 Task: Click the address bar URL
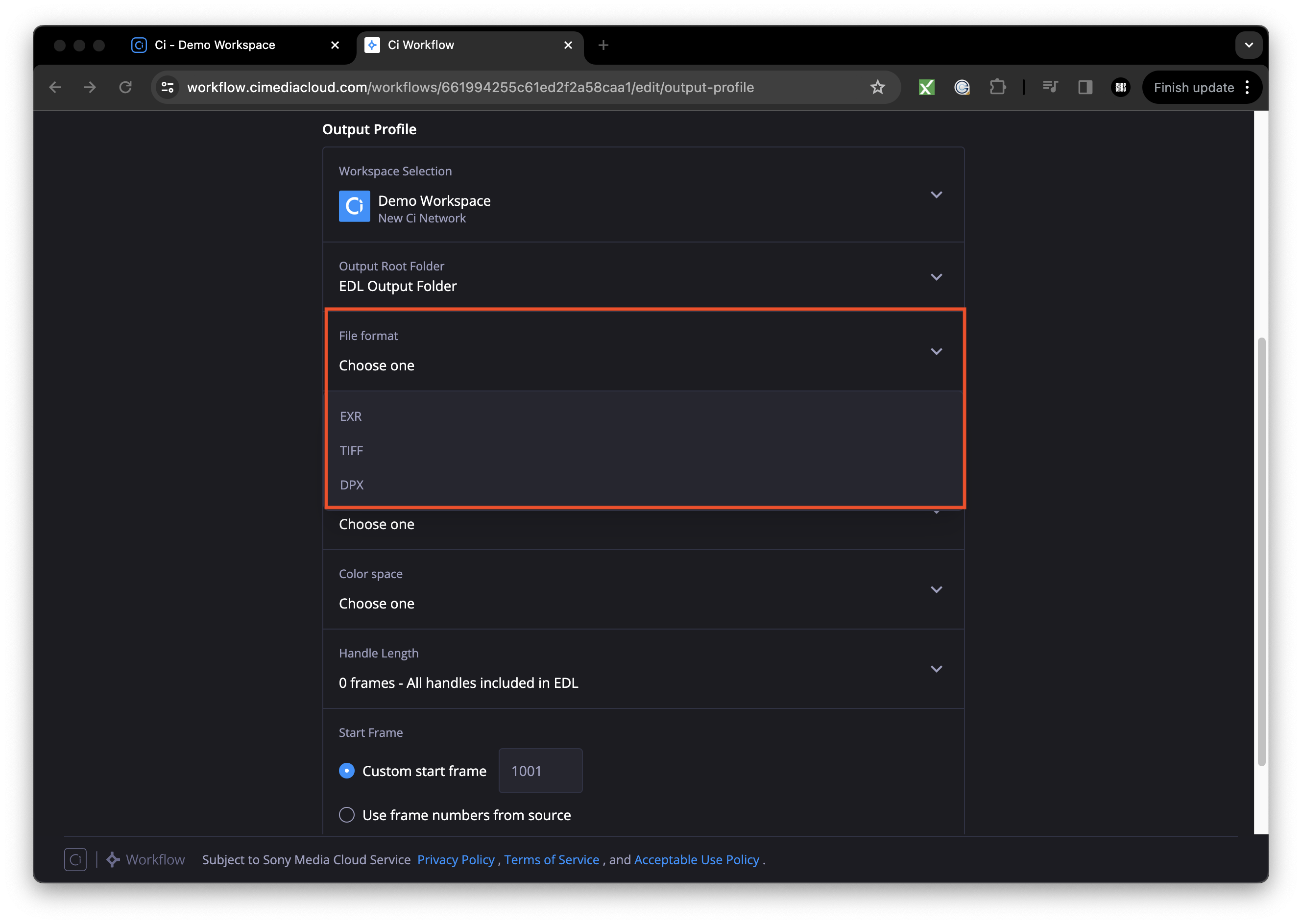pos(470,87)
